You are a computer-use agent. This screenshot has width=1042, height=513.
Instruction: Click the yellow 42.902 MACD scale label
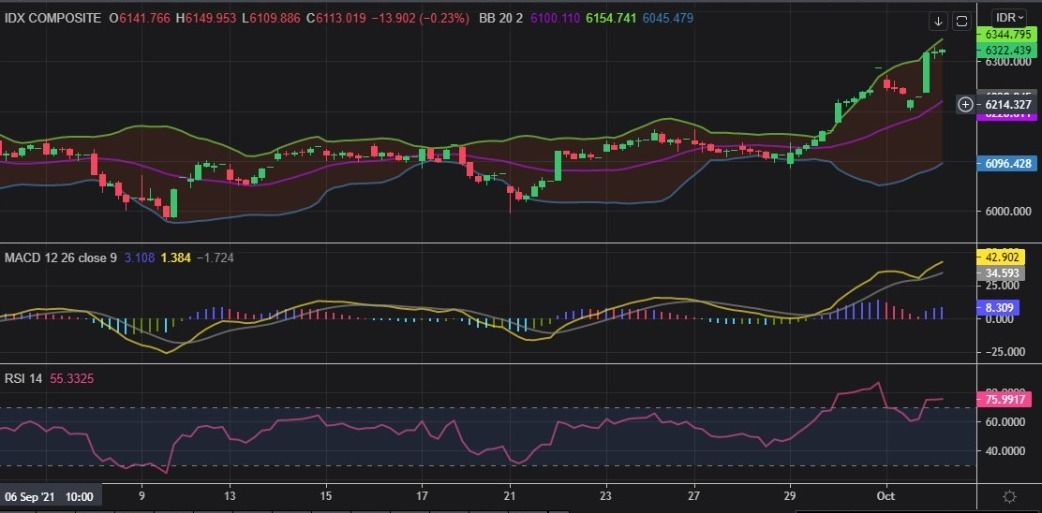click(x=1001, y=257)
